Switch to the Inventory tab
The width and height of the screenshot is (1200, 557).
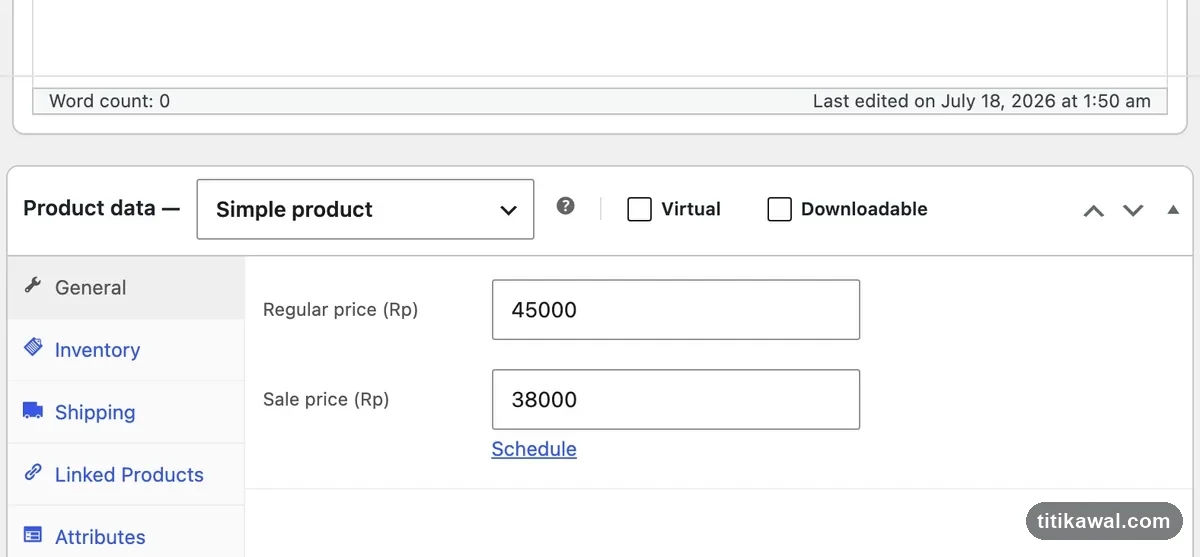point(126,350)
